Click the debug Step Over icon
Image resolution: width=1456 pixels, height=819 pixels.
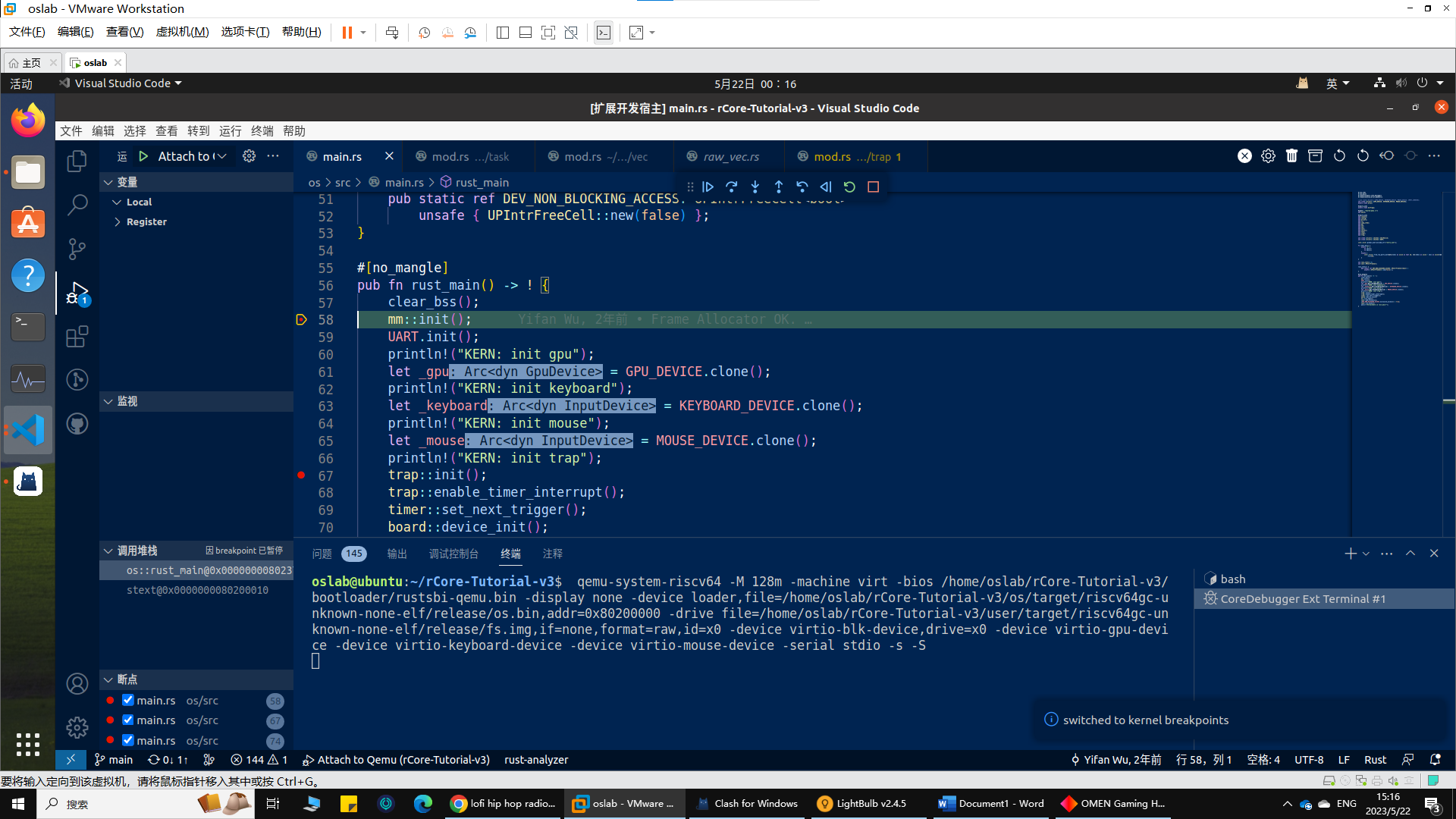pyautogui.click(x=731, y=187)
